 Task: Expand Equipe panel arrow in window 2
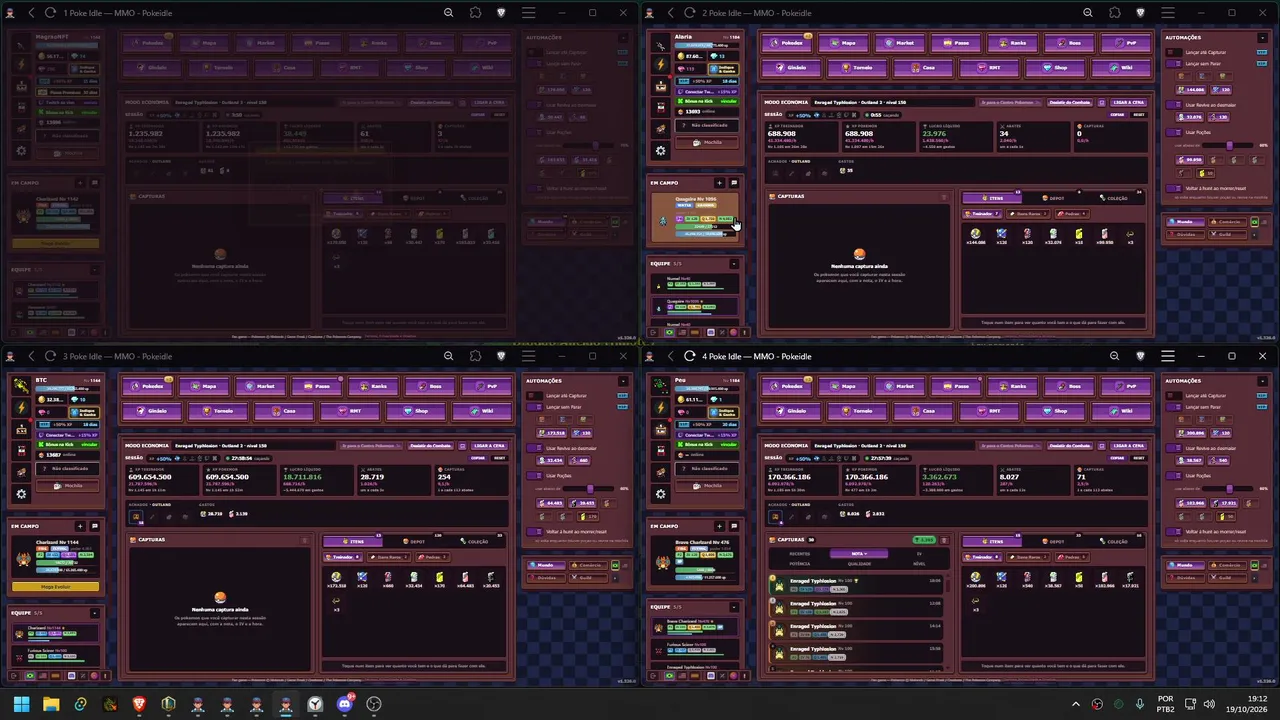point(734,264)
